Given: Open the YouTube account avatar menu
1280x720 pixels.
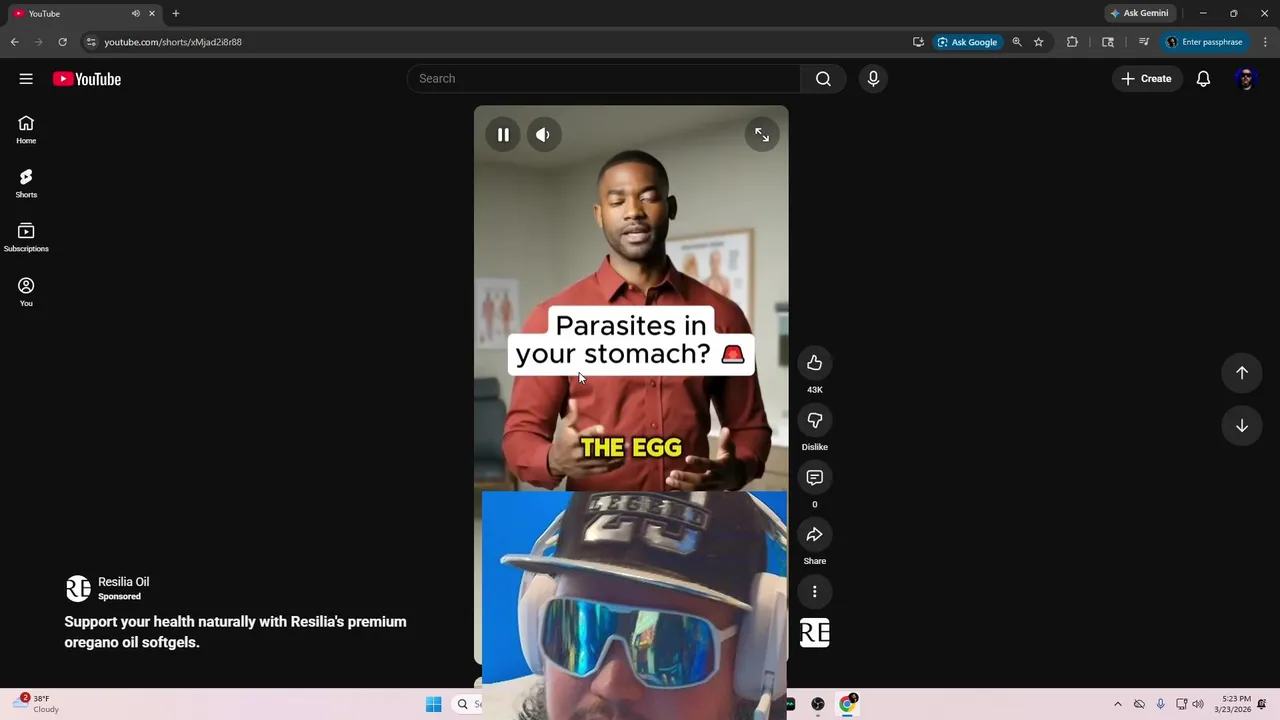Looking at the screenshot, I should (x=1246, y=79).
